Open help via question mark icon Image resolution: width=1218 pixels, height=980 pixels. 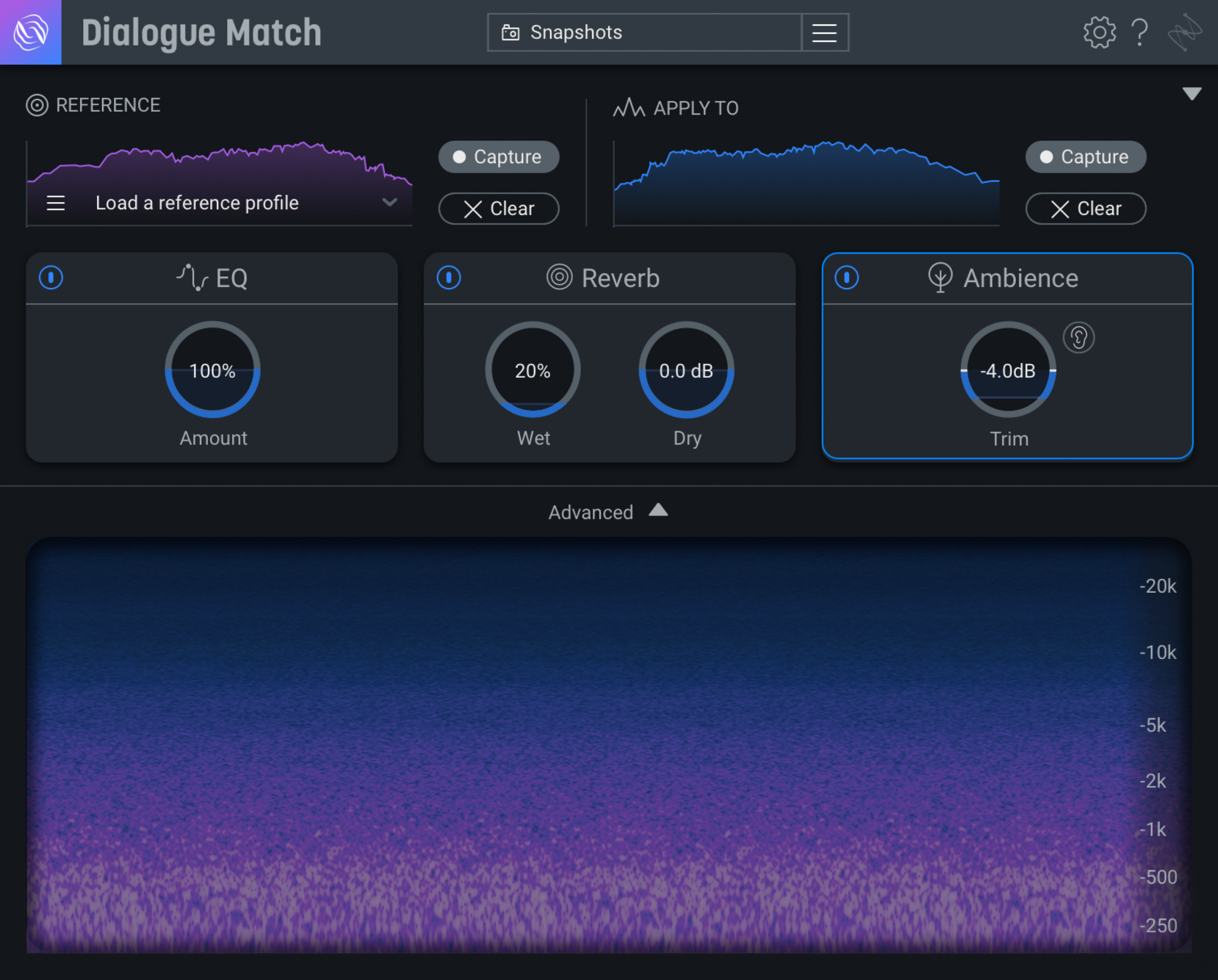pos(1140,32)
